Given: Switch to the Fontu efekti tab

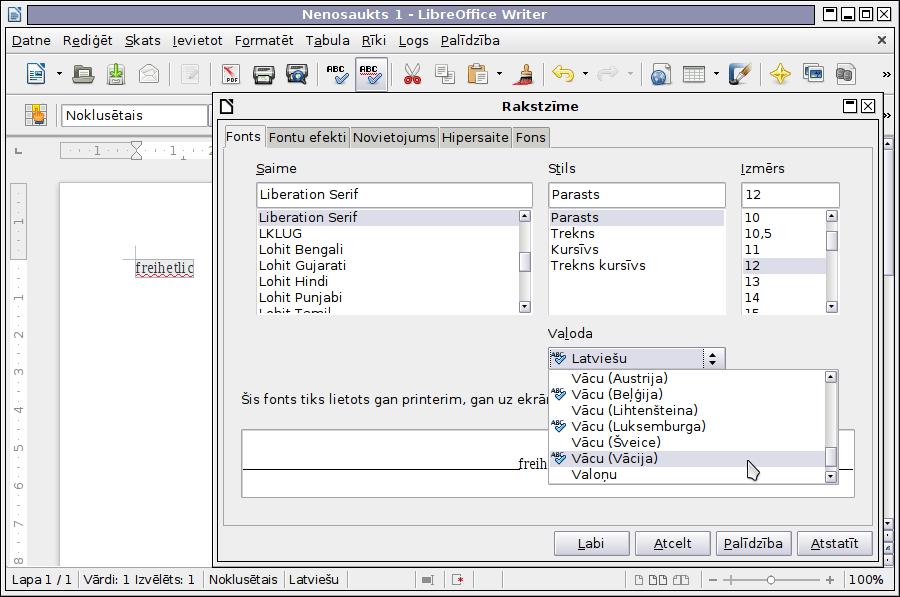Looking at the screenshot, I should click(308, 138).
